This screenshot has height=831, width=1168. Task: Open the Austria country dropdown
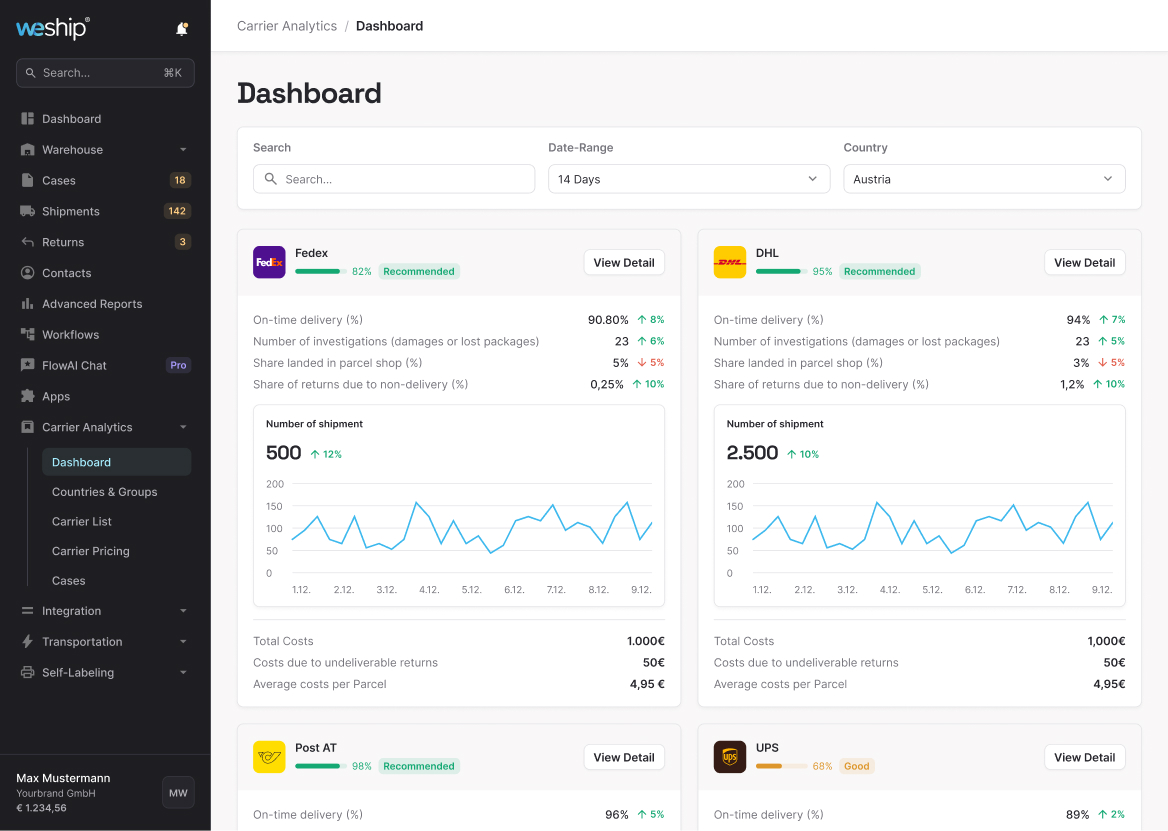click(x=983, y=178)
